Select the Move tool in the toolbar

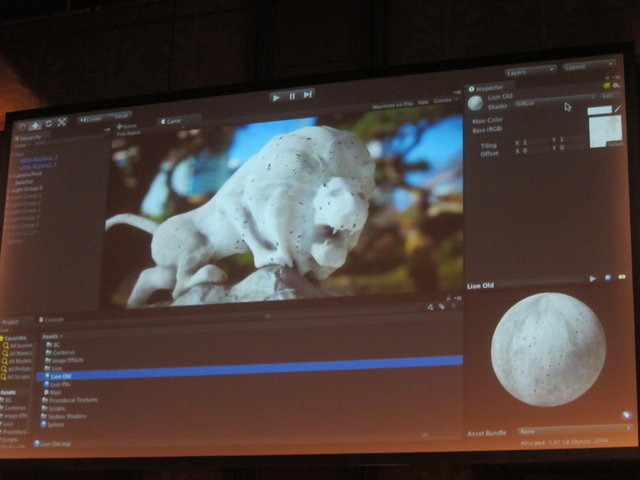pos(36,125)
